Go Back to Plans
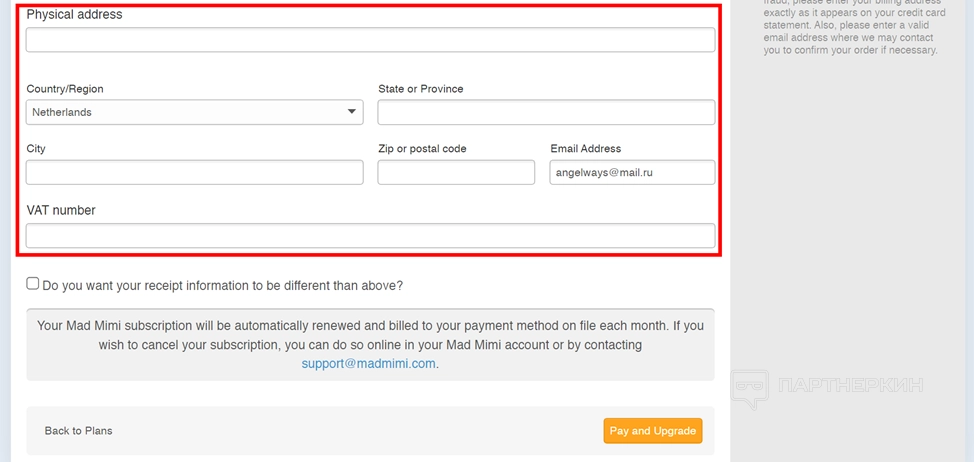Image resolution: width=974 pixels, height=462 pixels. click(78, 431)
